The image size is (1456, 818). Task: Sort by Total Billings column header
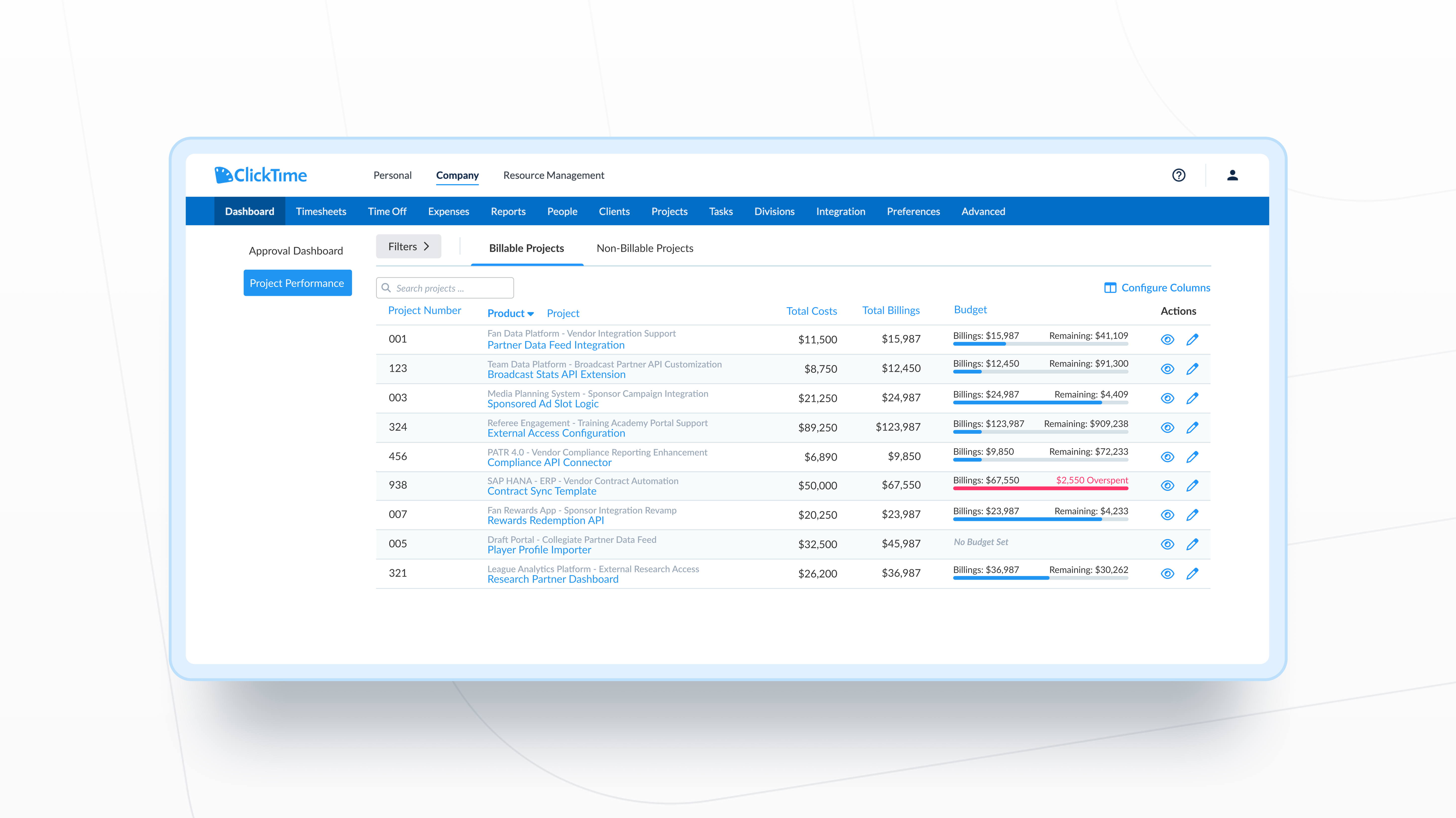tap(891, 310)
